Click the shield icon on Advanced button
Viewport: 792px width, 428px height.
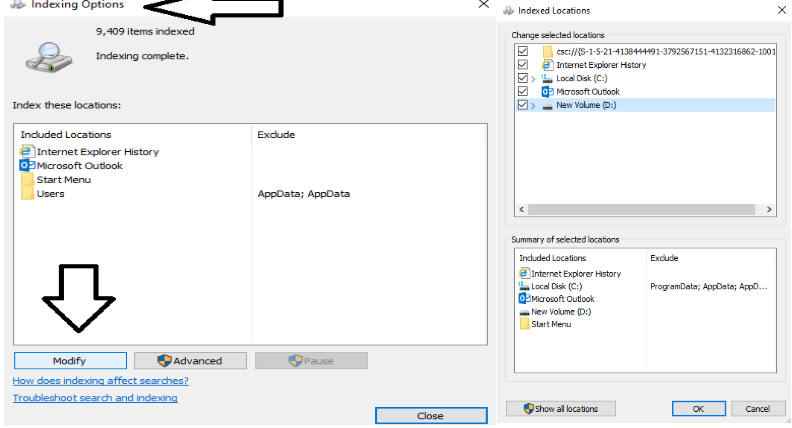tap(164, 360)
